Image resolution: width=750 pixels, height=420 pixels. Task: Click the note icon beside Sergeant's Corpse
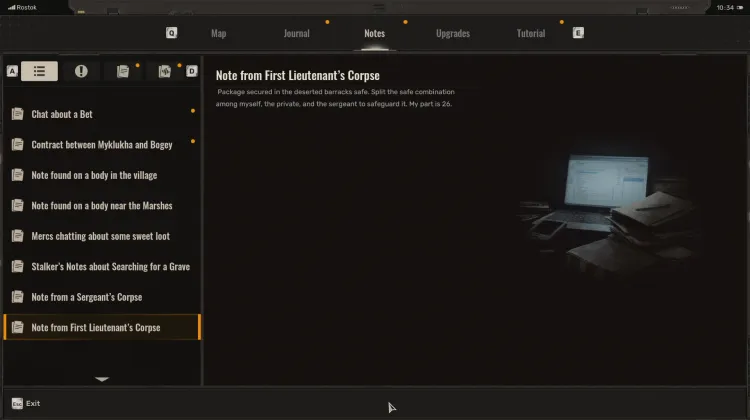click(x=18, y=297)
